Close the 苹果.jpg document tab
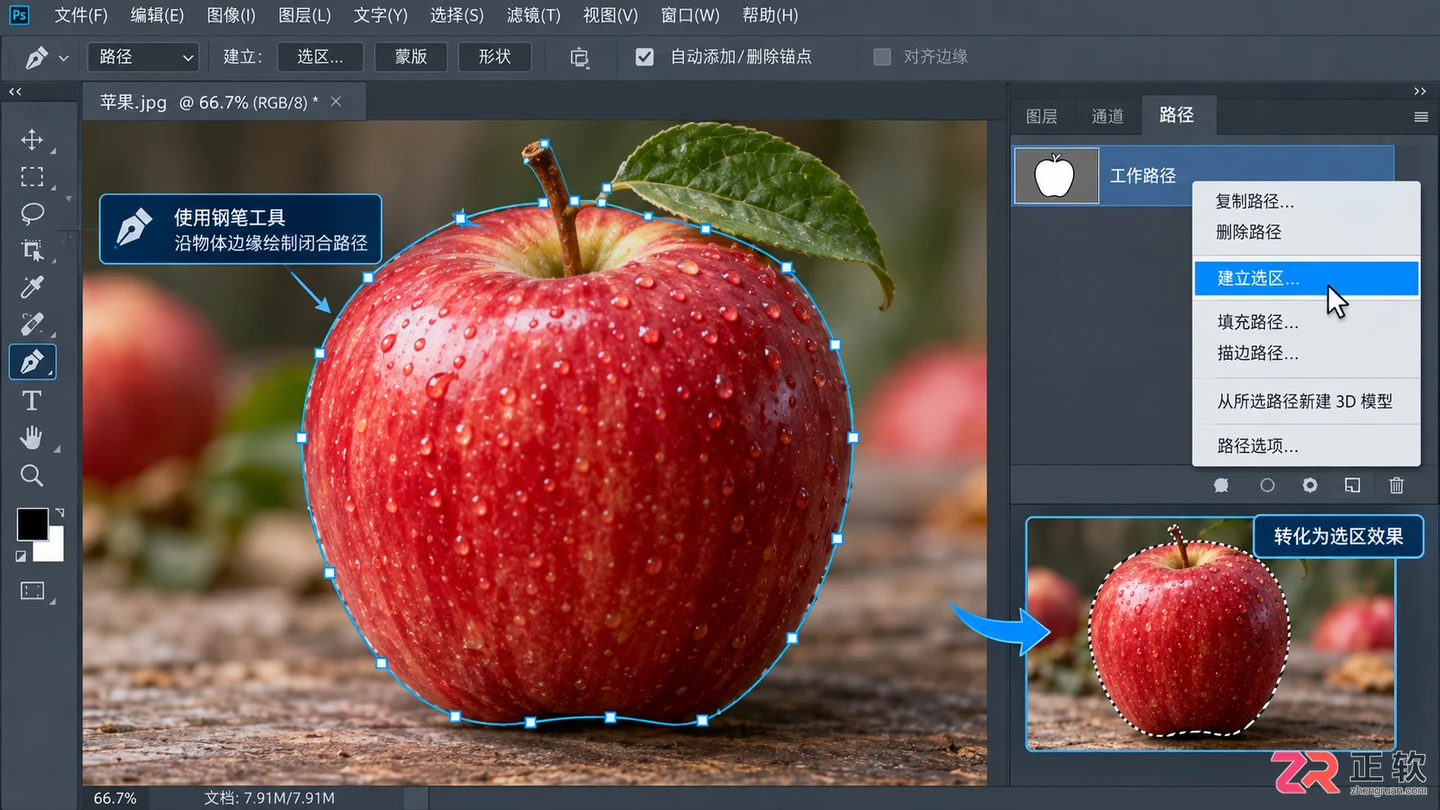1440x810 pixels. pyautogui.click(x=336, y=101)
